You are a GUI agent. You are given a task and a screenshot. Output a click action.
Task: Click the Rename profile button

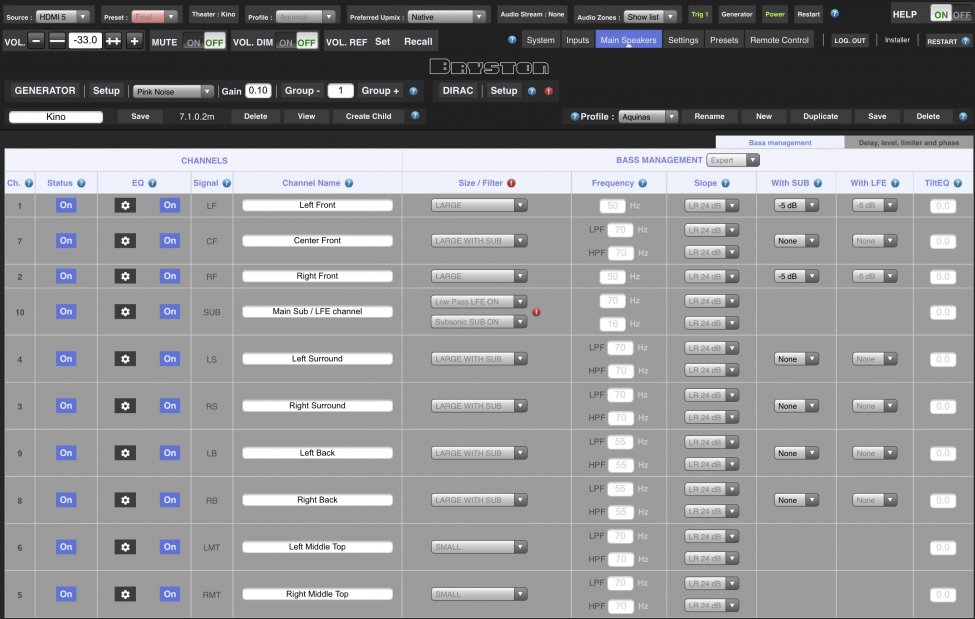[709, 116]
